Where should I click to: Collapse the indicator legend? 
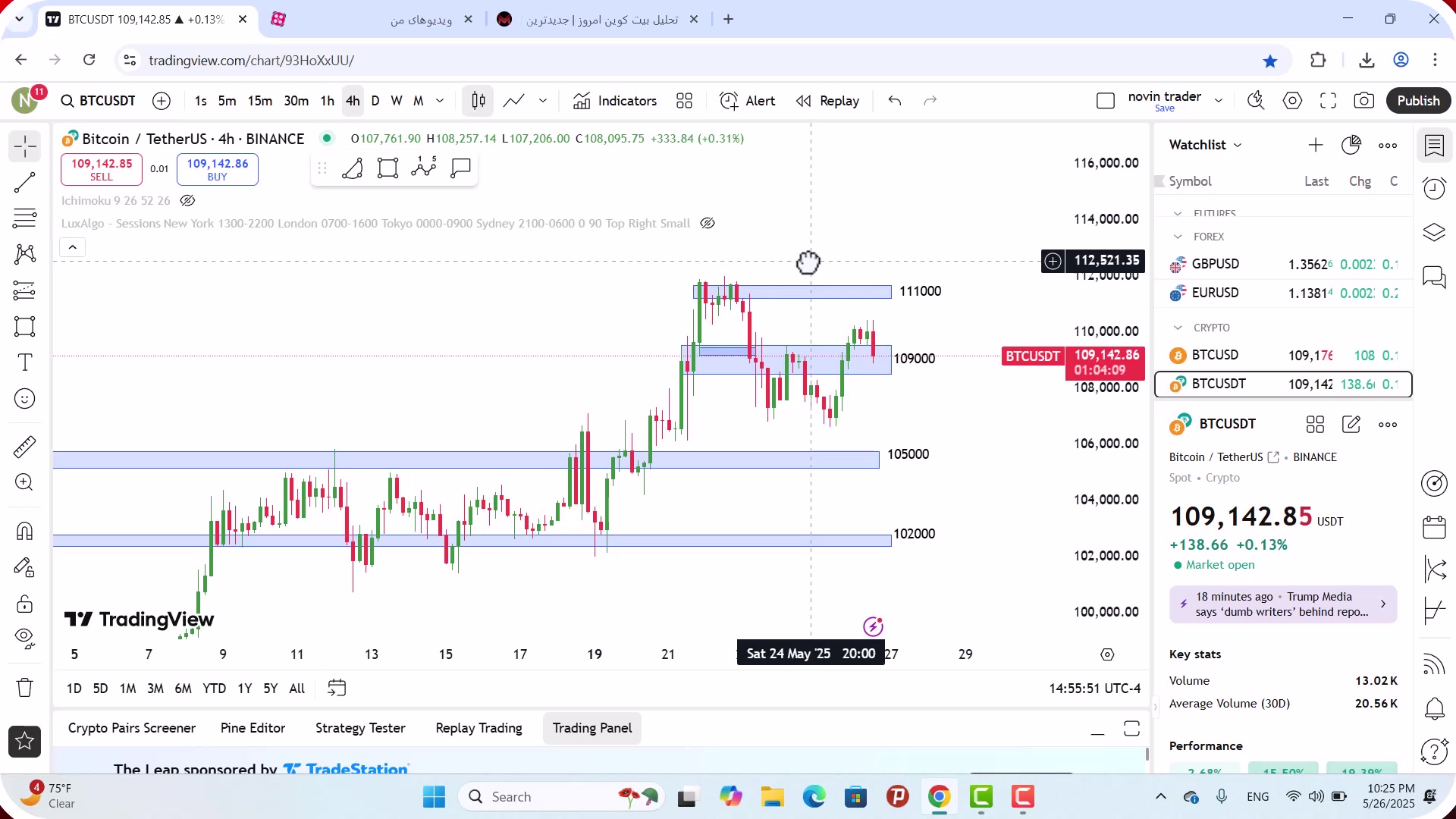tap(73, 247)
